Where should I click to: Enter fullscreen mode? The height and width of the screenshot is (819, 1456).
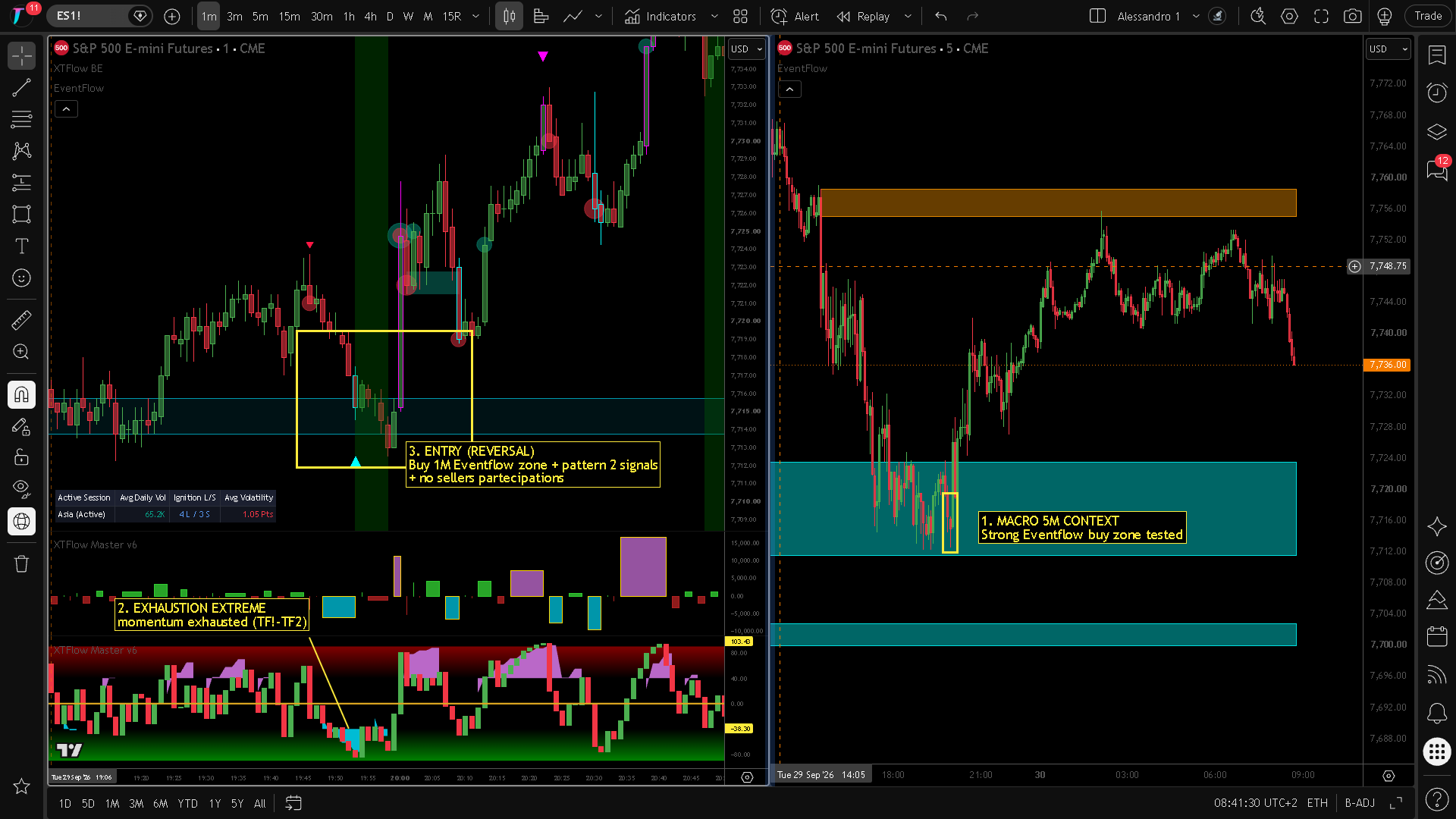(1321, 16)
